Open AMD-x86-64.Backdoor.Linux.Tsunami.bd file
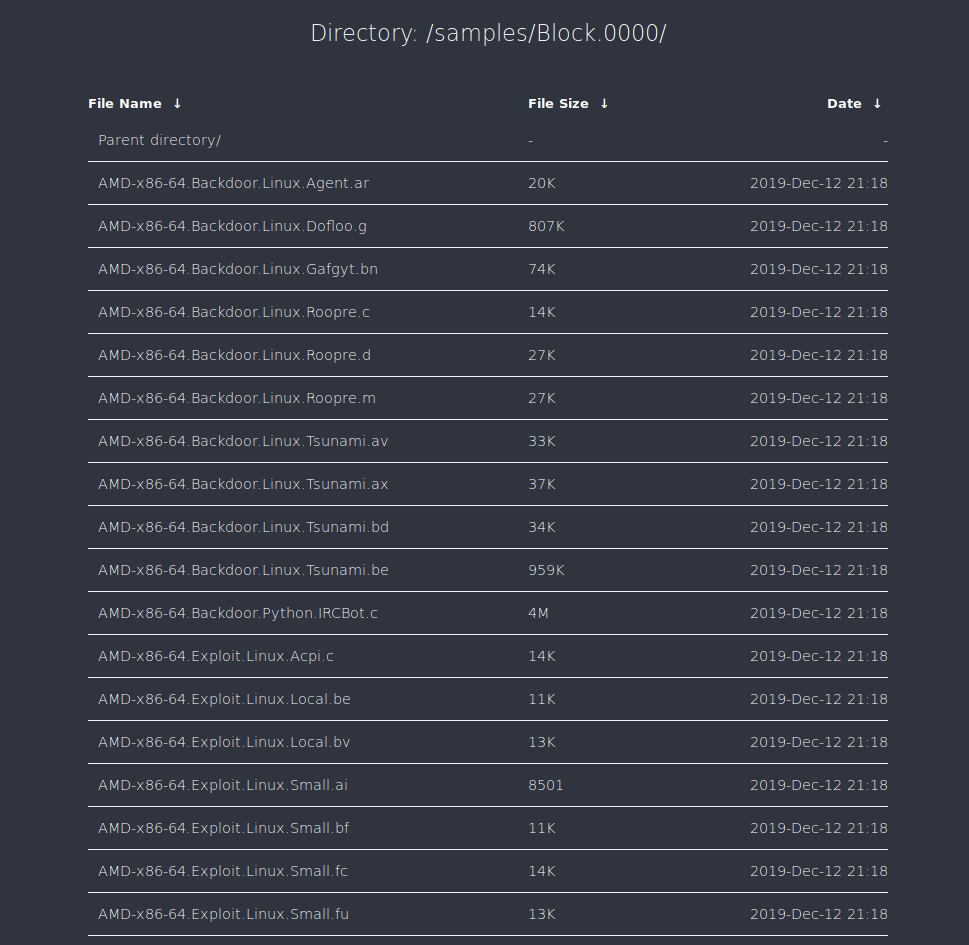Viewport: 969px width, 945px height. (x=243, y=527)
